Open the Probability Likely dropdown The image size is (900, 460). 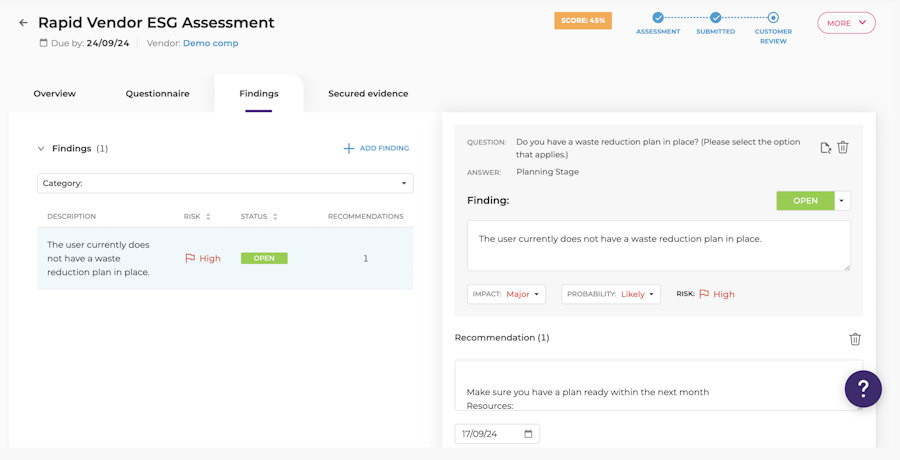coord(611,294)
